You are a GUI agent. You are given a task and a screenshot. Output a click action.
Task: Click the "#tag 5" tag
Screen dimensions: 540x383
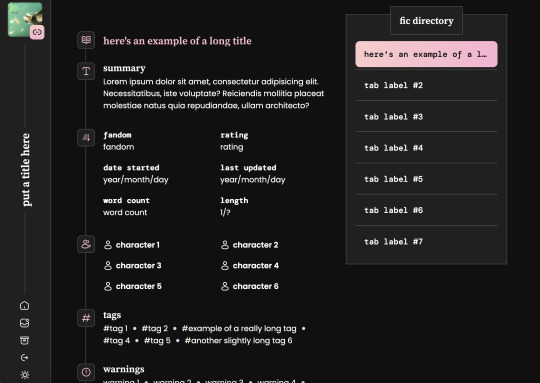(157, 341)
